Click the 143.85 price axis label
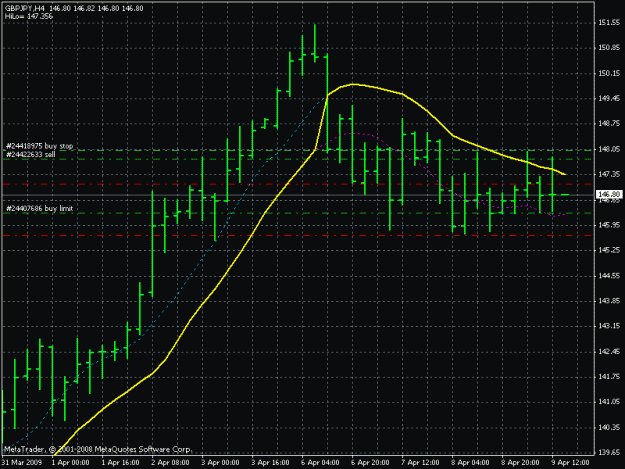The width and height of the screenshot is (625, 469). coord(609,301)
